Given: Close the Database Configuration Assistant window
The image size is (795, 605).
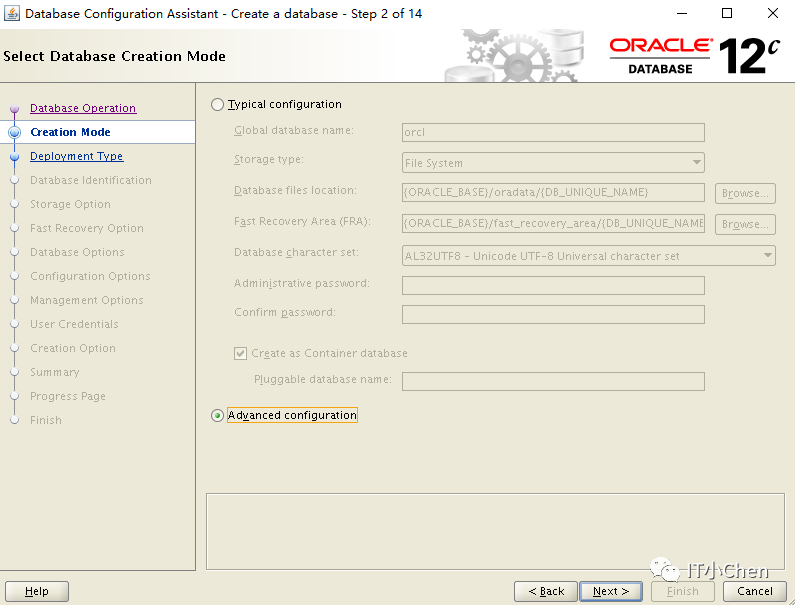Looking at the screenshot, I should click(x=773, y=13).
